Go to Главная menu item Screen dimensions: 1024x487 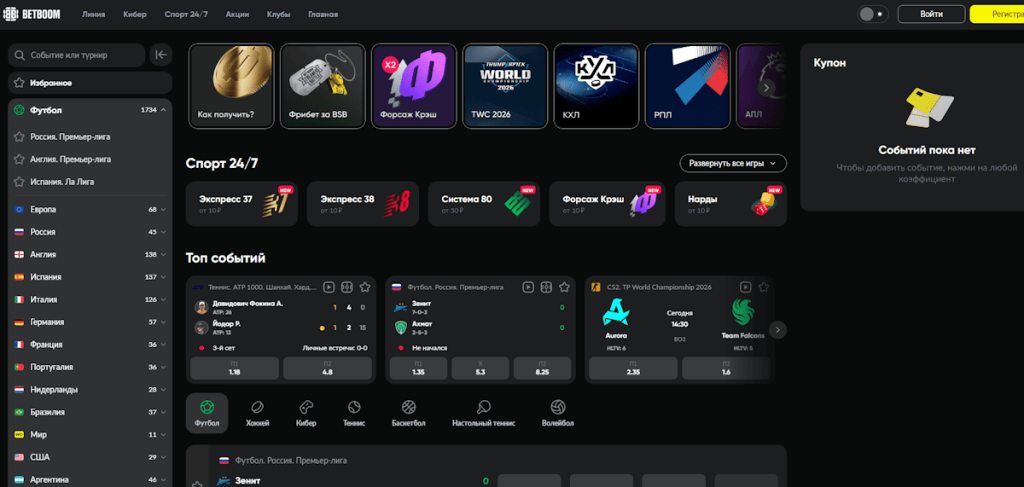pos(323,14)
